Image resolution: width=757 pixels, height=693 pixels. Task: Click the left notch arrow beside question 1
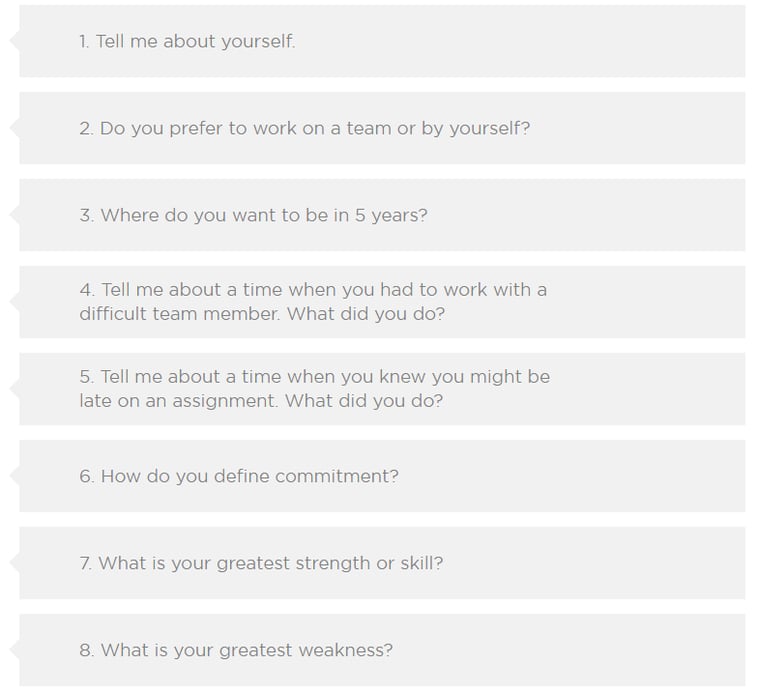(14, 41)
